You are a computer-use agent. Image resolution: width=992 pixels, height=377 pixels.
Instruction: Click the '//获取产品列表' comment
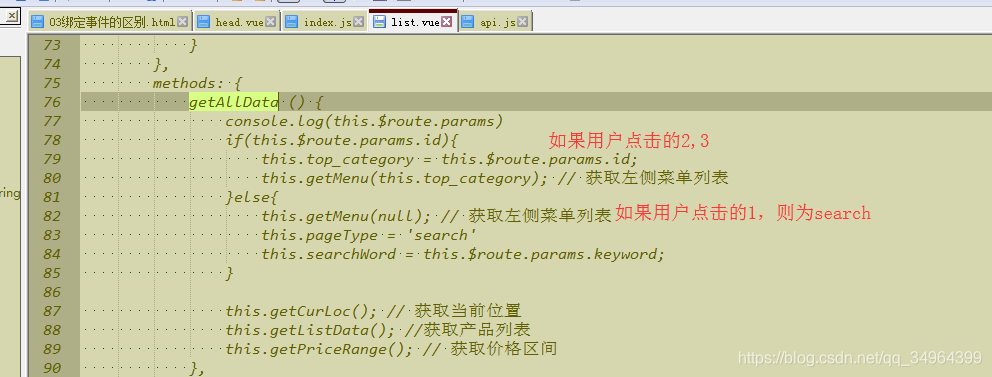click(468, 330)
